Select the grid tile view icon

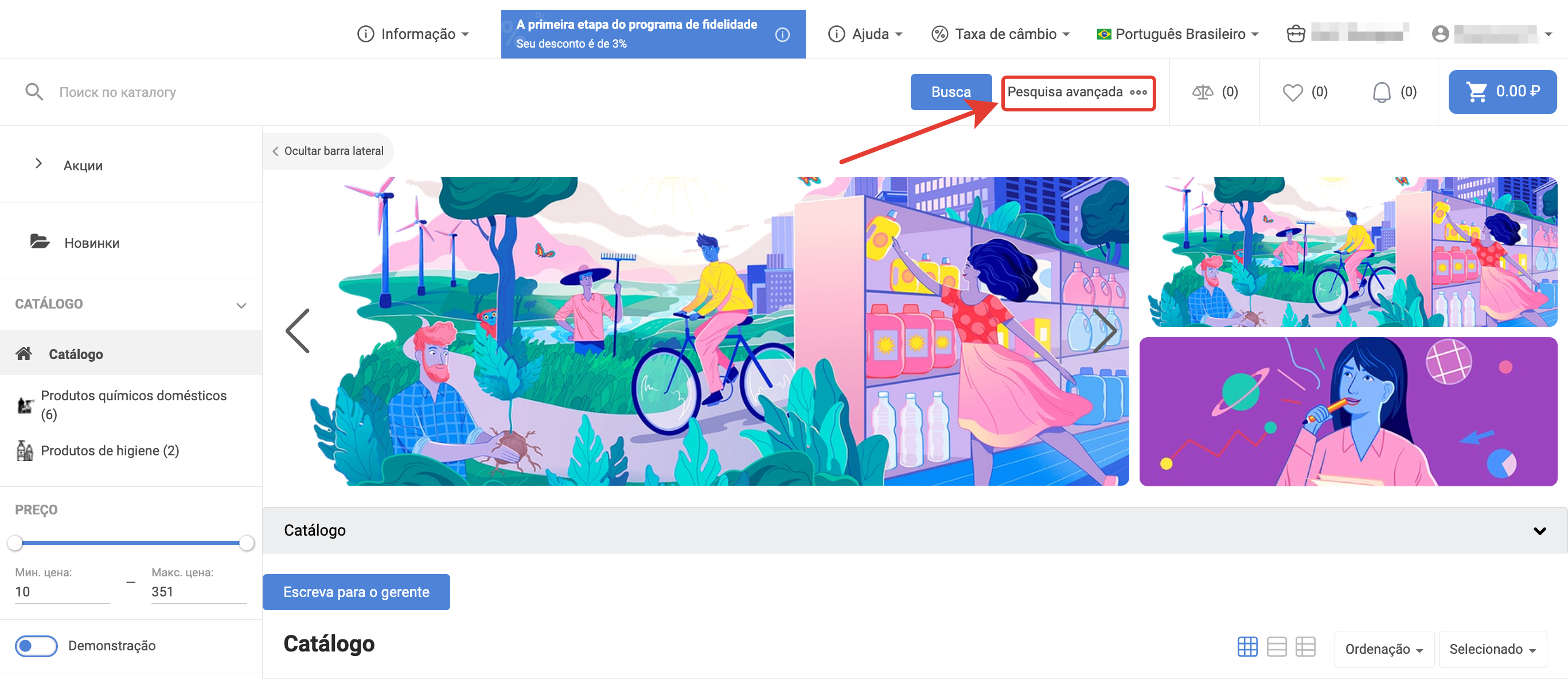tap(1247, 646)
